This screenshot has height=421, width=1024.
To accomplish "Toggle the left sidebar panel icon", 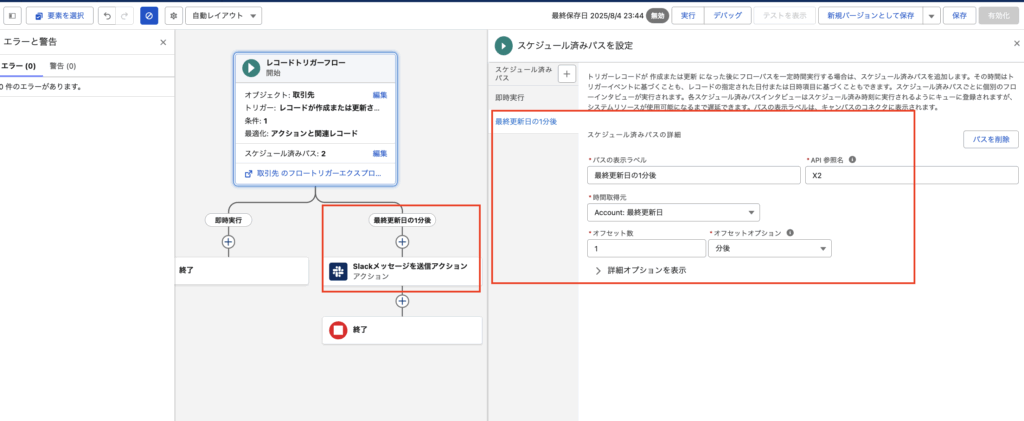I will [x=12, y=16].
